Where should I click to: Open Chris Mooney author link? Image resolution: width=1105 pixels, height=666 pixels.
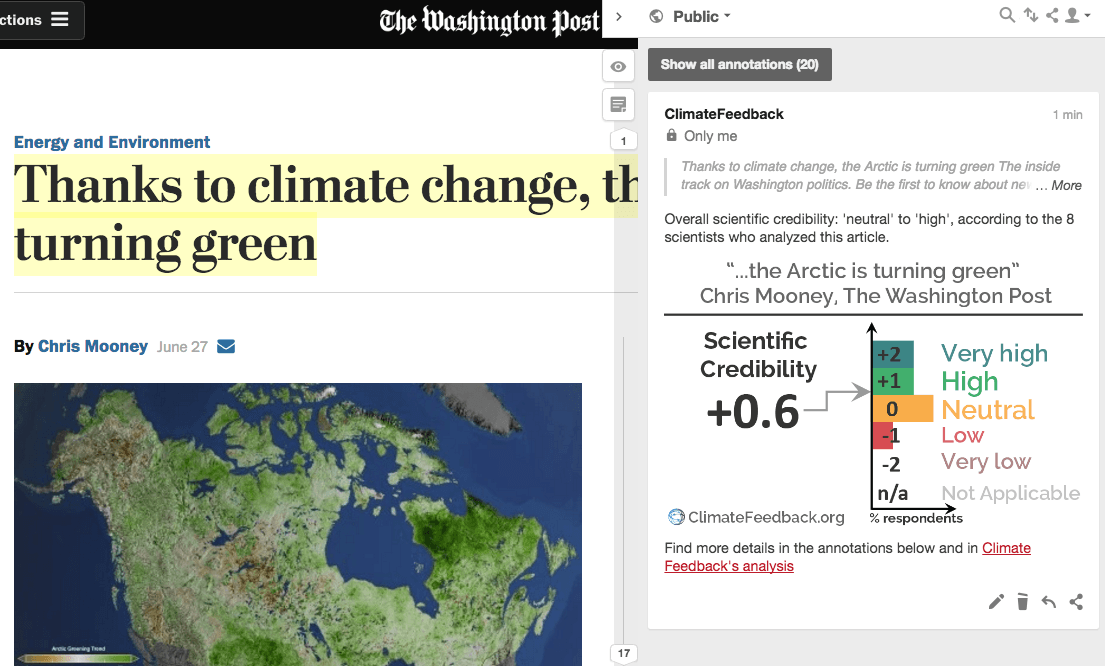[x=93, y=346]
